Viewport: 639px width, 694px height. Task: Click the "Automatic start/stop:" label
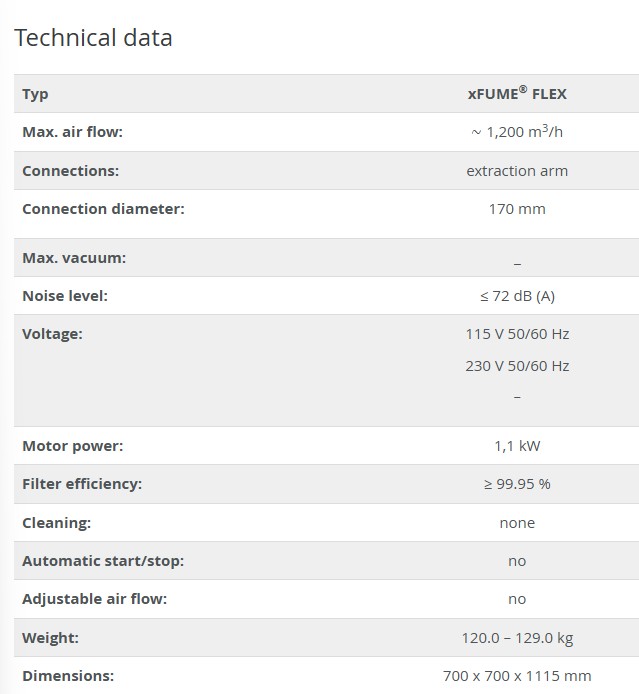(x=103, y=561)
